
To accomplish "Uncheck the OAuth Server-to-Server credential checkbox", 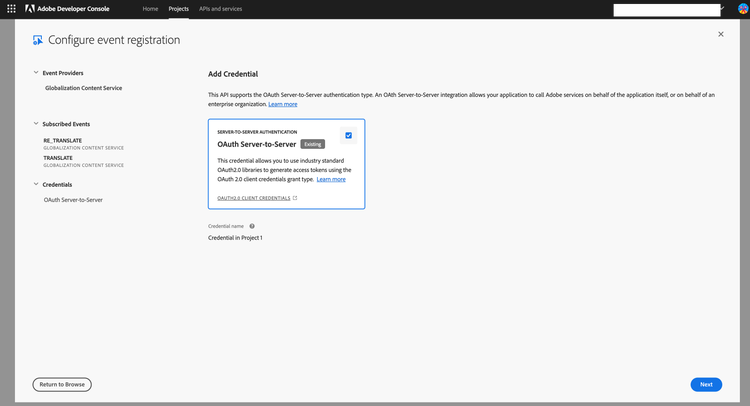I will pos(348,135).
